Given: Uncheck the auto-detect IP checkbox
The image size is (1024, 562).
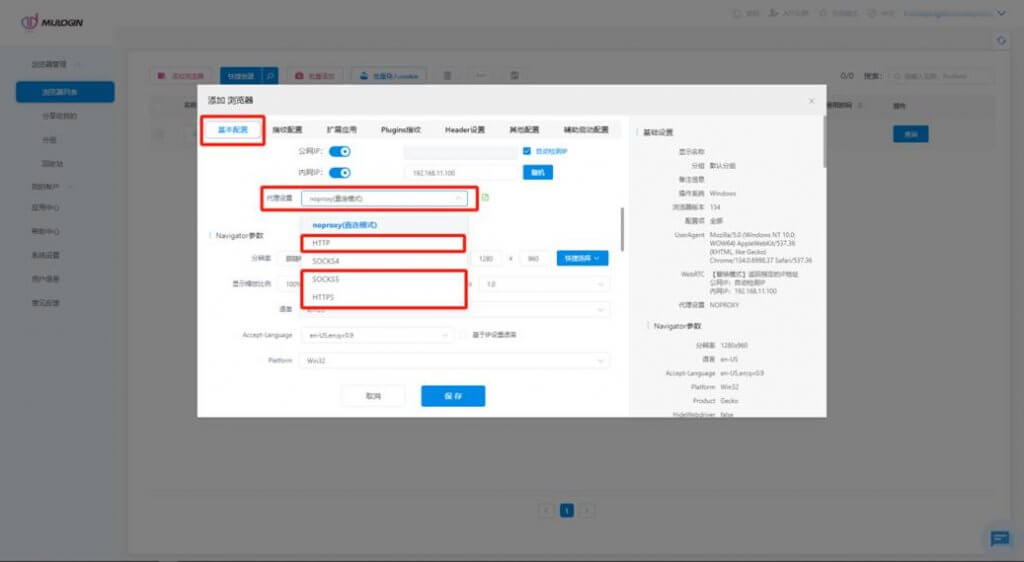Looking at the screenshot, I should pyautogui.click(x=527, y=152).
